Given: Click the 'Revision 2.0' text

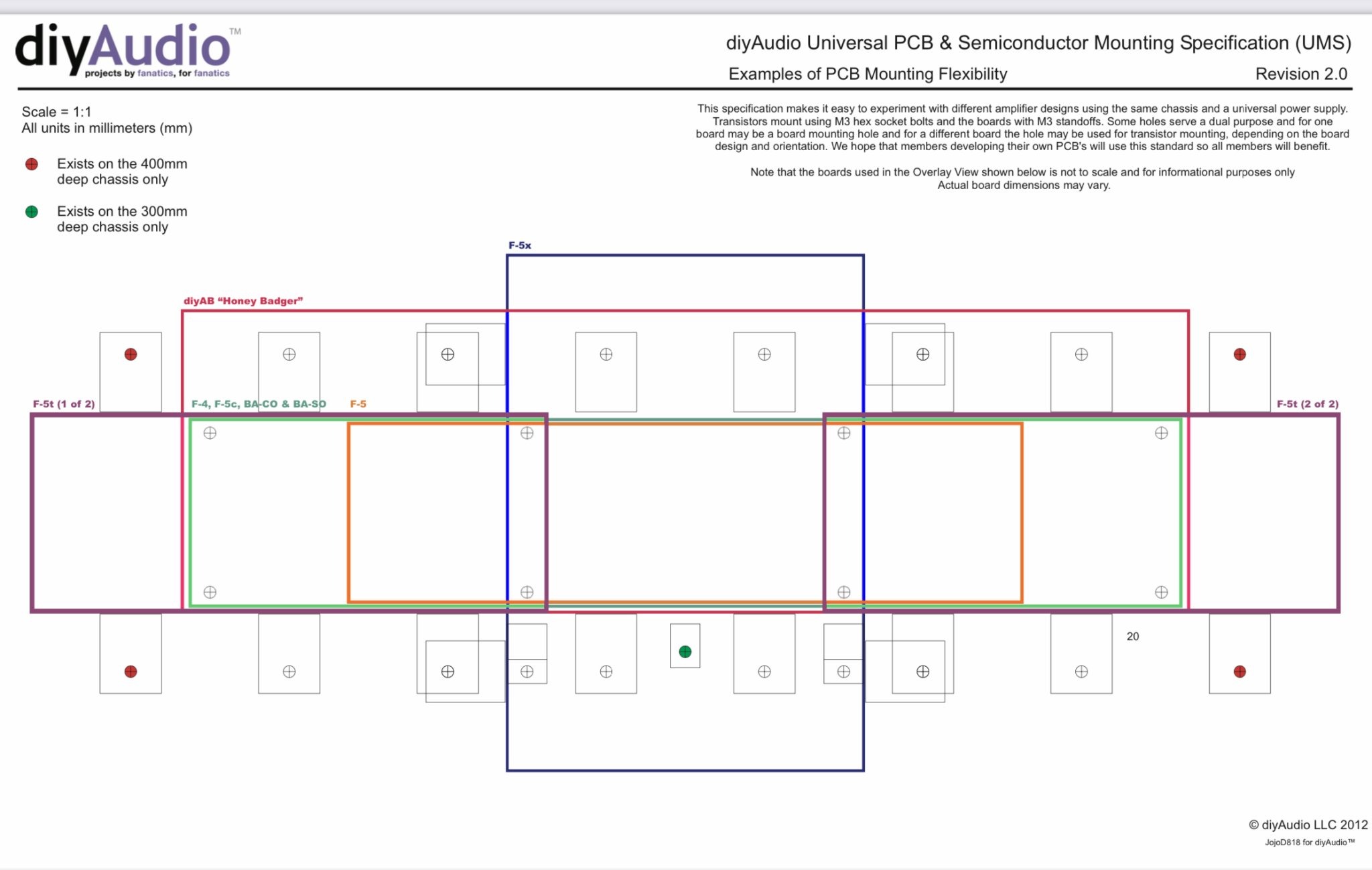Looking at the screenshot, I should tap(1301, 74).
